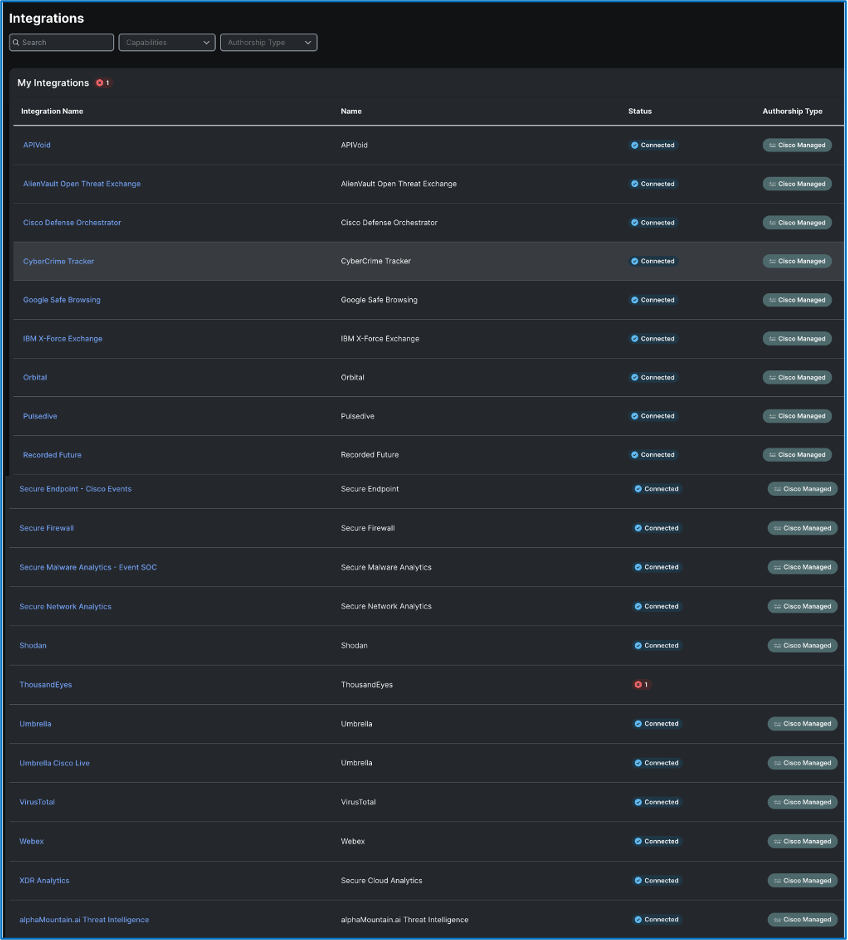This screenshot has width=848, height=940.
Task: Sort by Status column header
Action: (x=640, y=111)
